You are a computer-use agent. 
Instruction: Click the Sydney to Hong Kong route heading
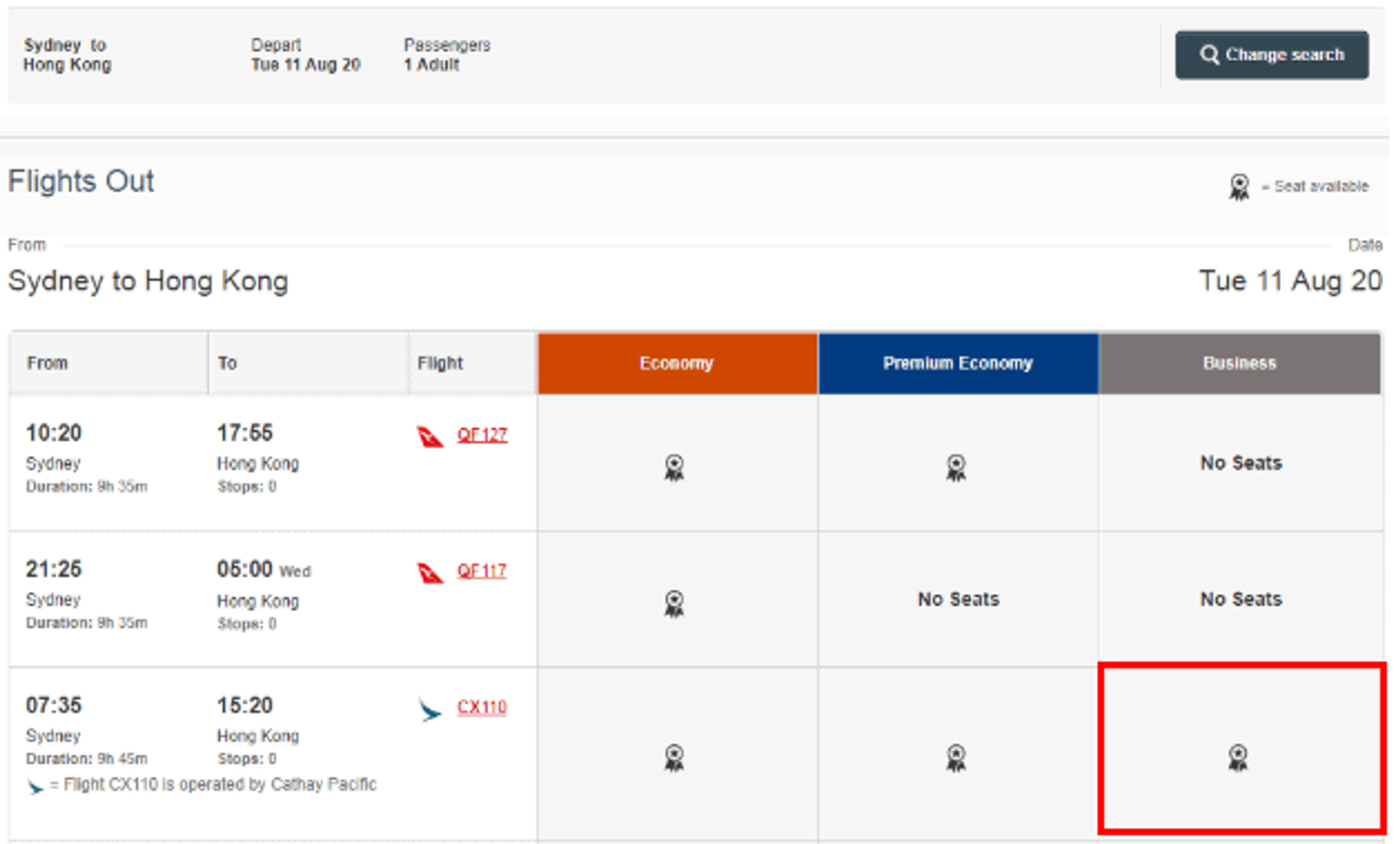(148, 281)
